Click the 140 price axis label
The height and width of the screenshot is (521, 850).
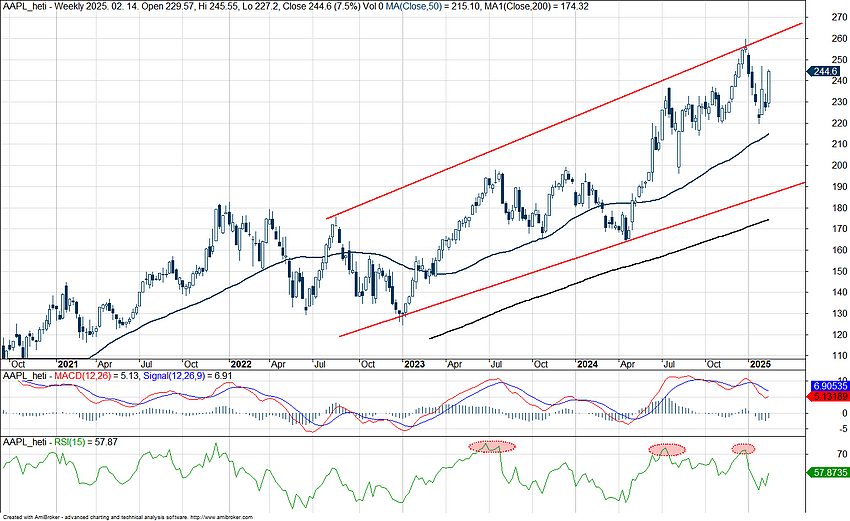coord(839,292)
